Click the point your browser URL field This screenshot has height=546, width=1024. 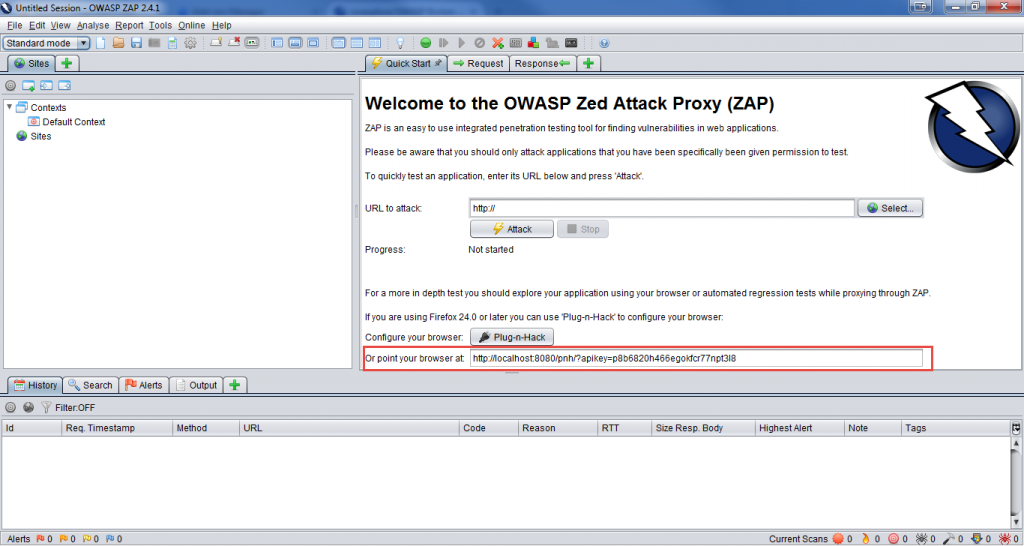pyautogui.click(x=696, y=358)
